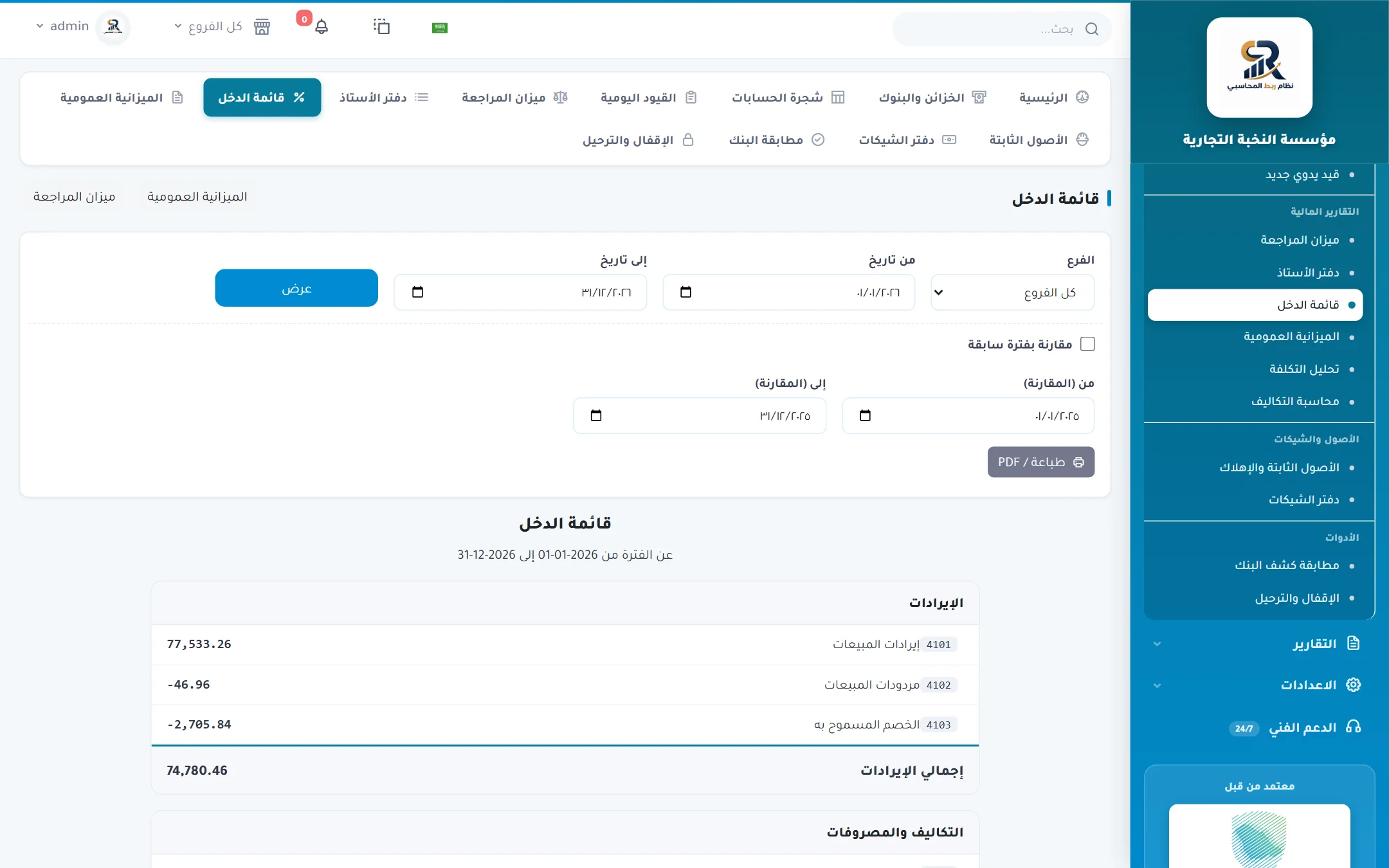Expand the التقارير sidebar section

point(1259,644)
